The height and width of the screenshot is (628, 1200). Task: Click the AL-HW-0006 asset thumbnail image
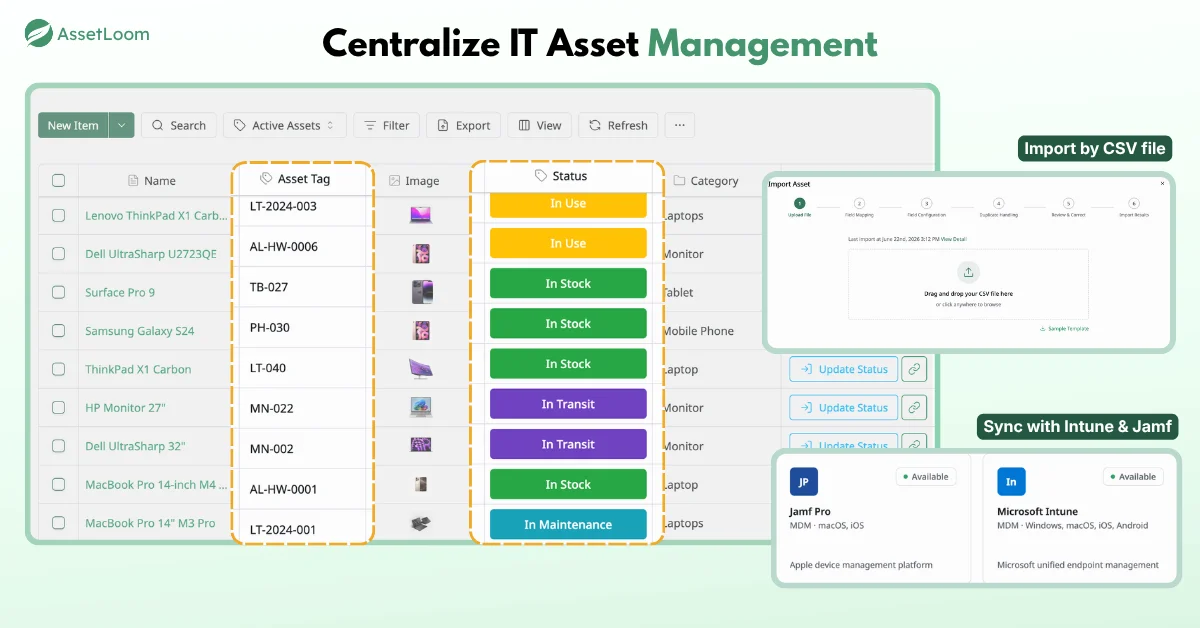coord(421,254)
